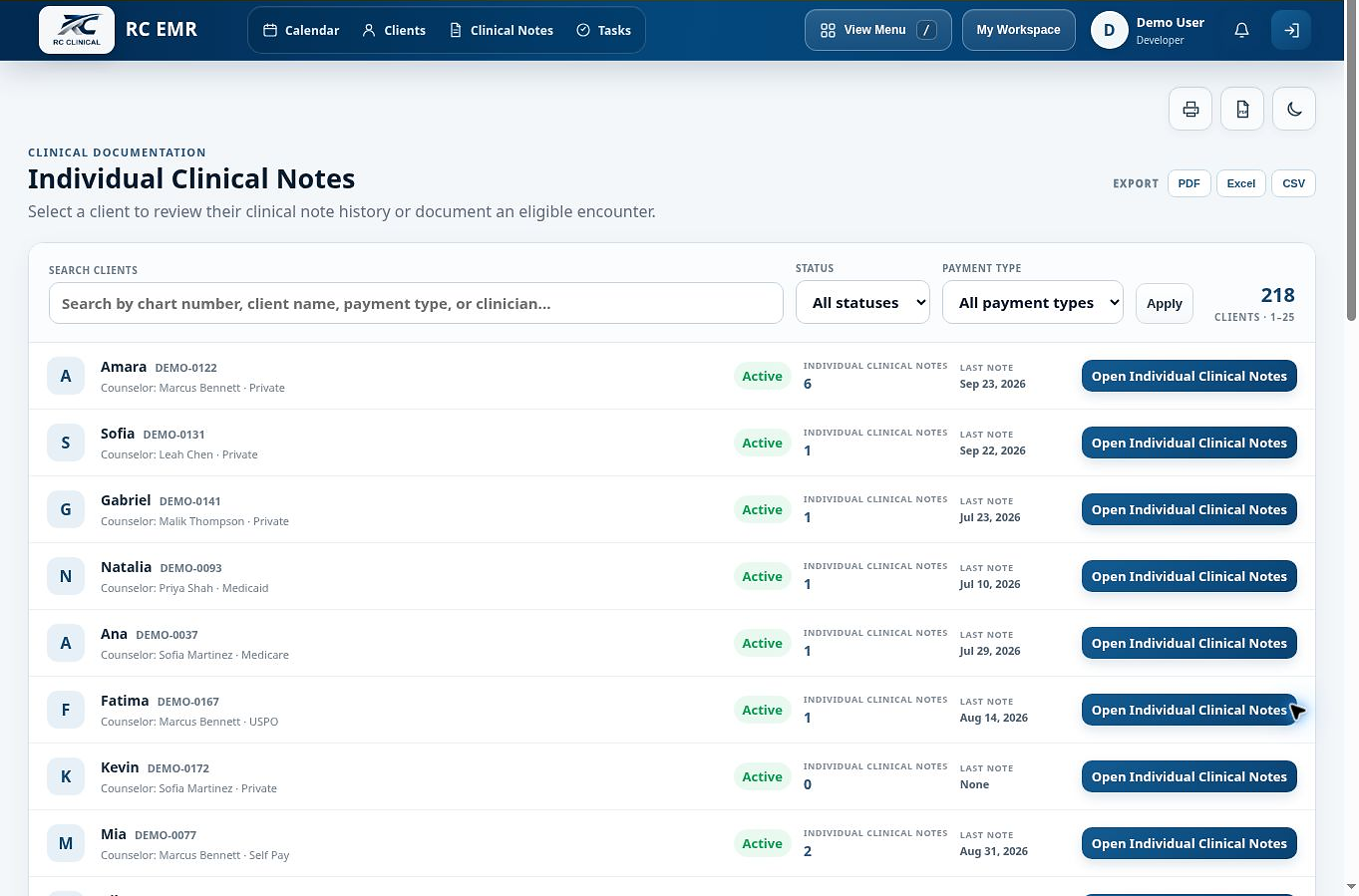Click Gabriel's avatar letter G
Image resolution: width=1359 pixels, height=896 pixels.
tap(66, 509)
